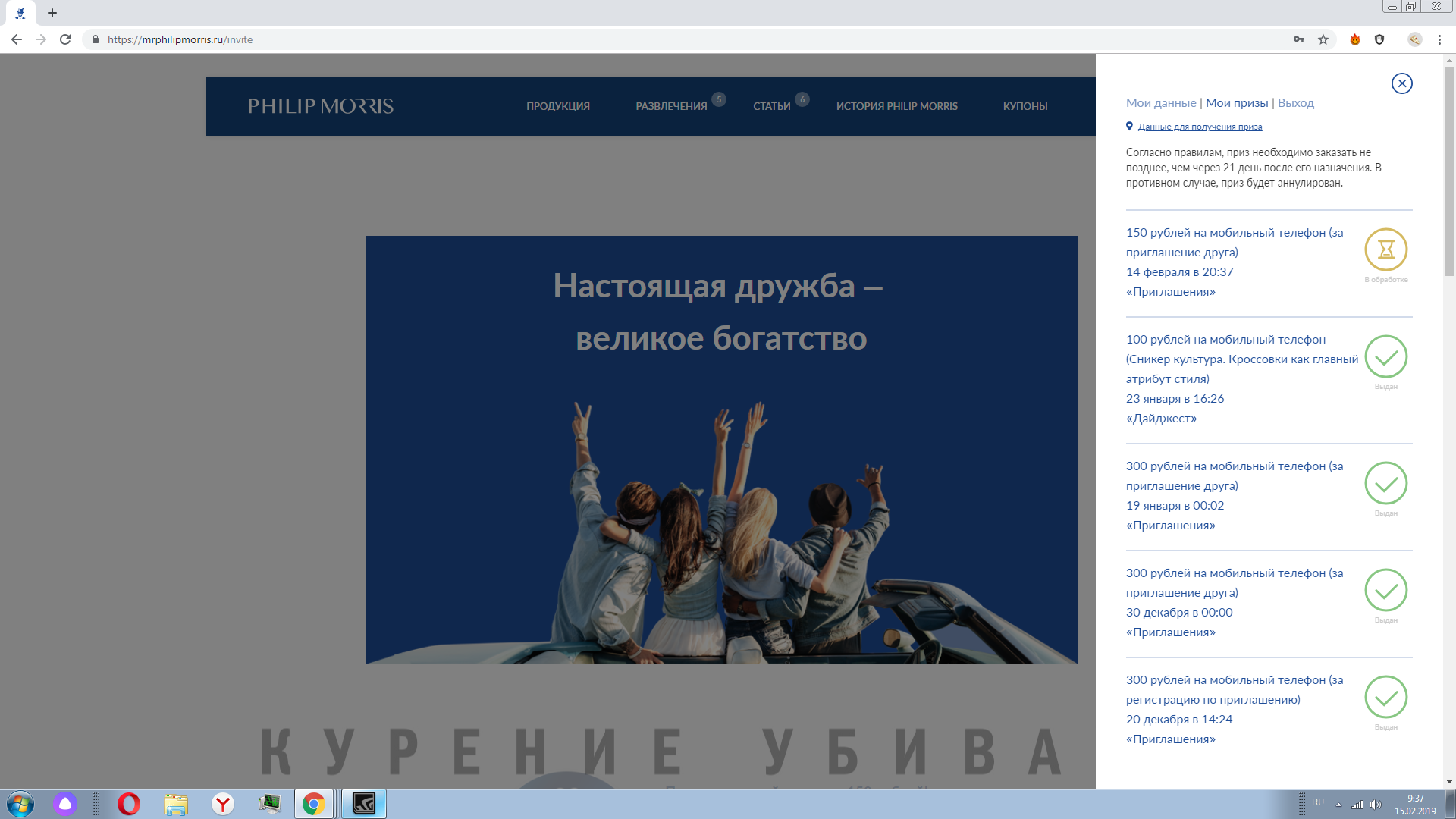The image size is (1456, 819).
Task: Open the saved passwords key icon
Action: click(1299, 39)
